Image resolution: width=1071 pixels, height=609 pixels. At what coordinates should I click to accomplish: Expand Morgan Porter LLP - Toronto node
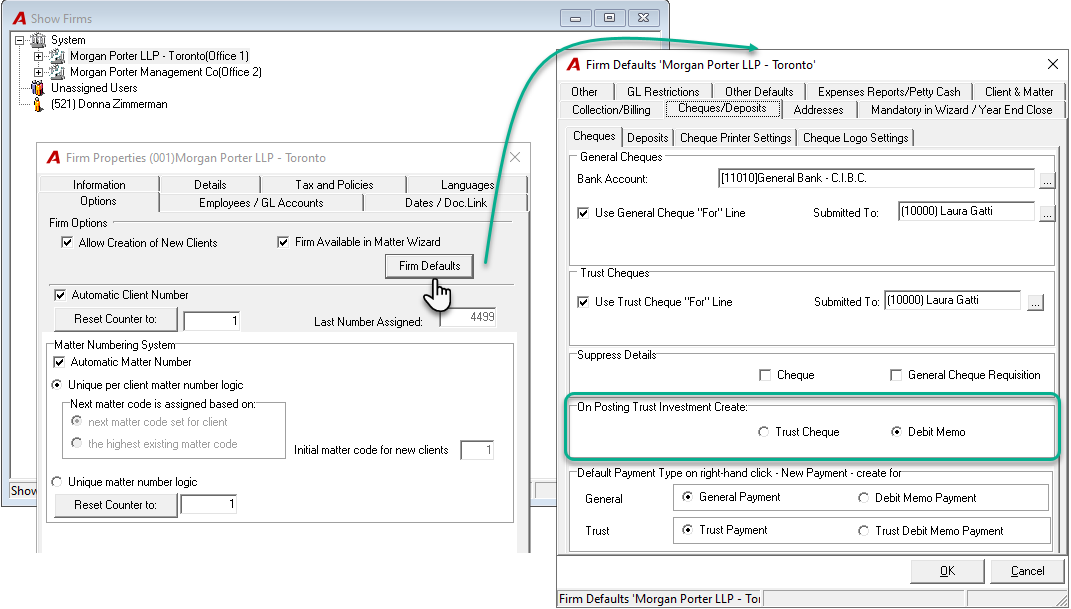point(38,56)
